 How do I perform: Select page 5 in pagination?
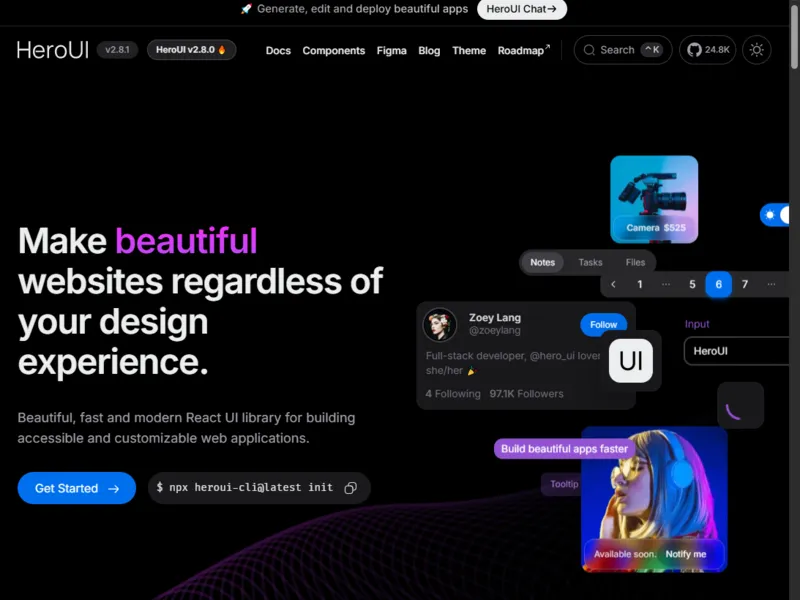point(692,284)
